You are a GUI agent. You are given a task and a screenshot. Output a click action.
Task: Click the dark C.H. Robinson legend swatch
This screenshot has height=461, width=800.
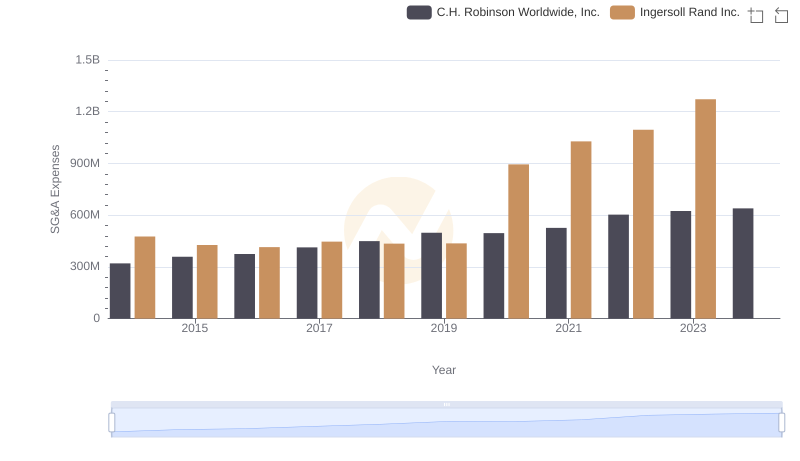[x=419, y=12]
